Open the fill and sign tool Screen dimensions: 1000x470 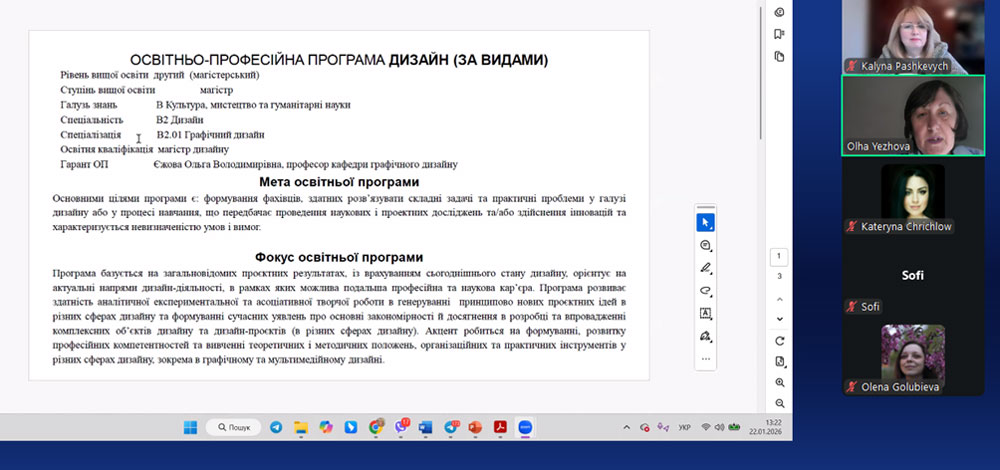pos(706,336)
